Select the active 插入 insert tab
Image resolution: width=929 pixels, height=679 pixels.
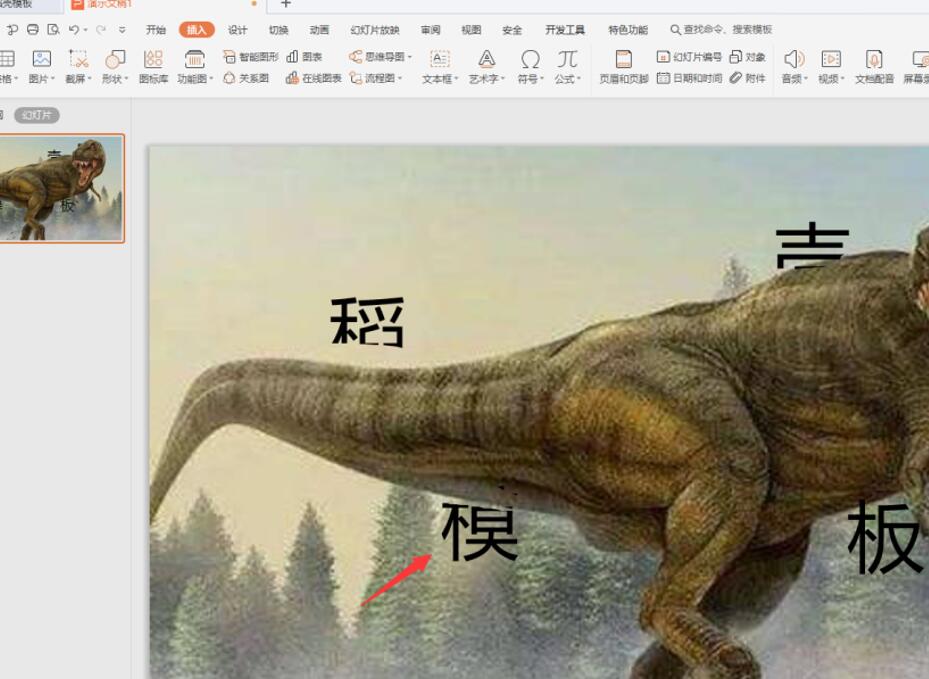pos(197,30)
